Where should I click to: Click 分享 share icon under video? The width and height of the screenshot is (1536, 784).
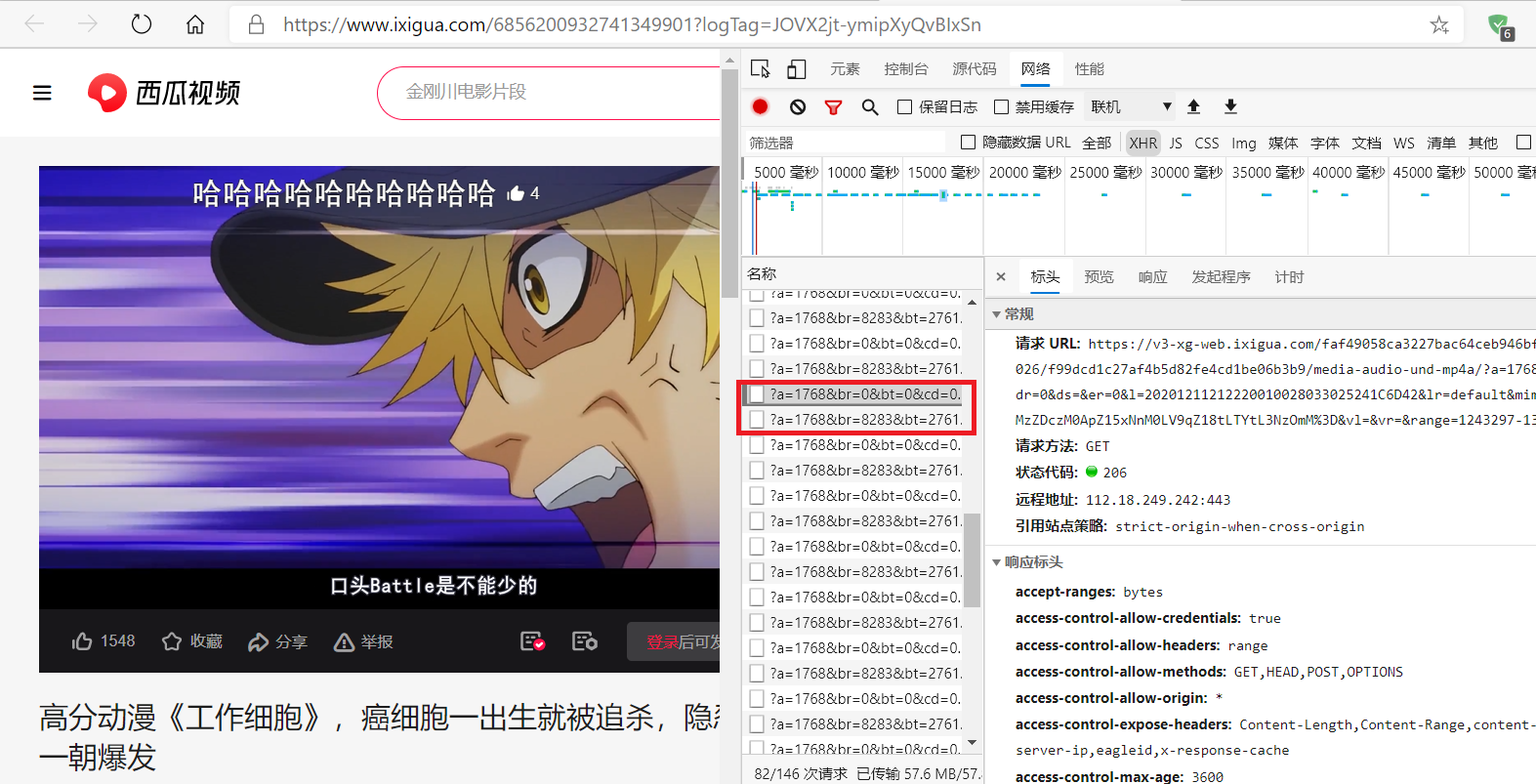pyautogui.click(x=277, y=641)
